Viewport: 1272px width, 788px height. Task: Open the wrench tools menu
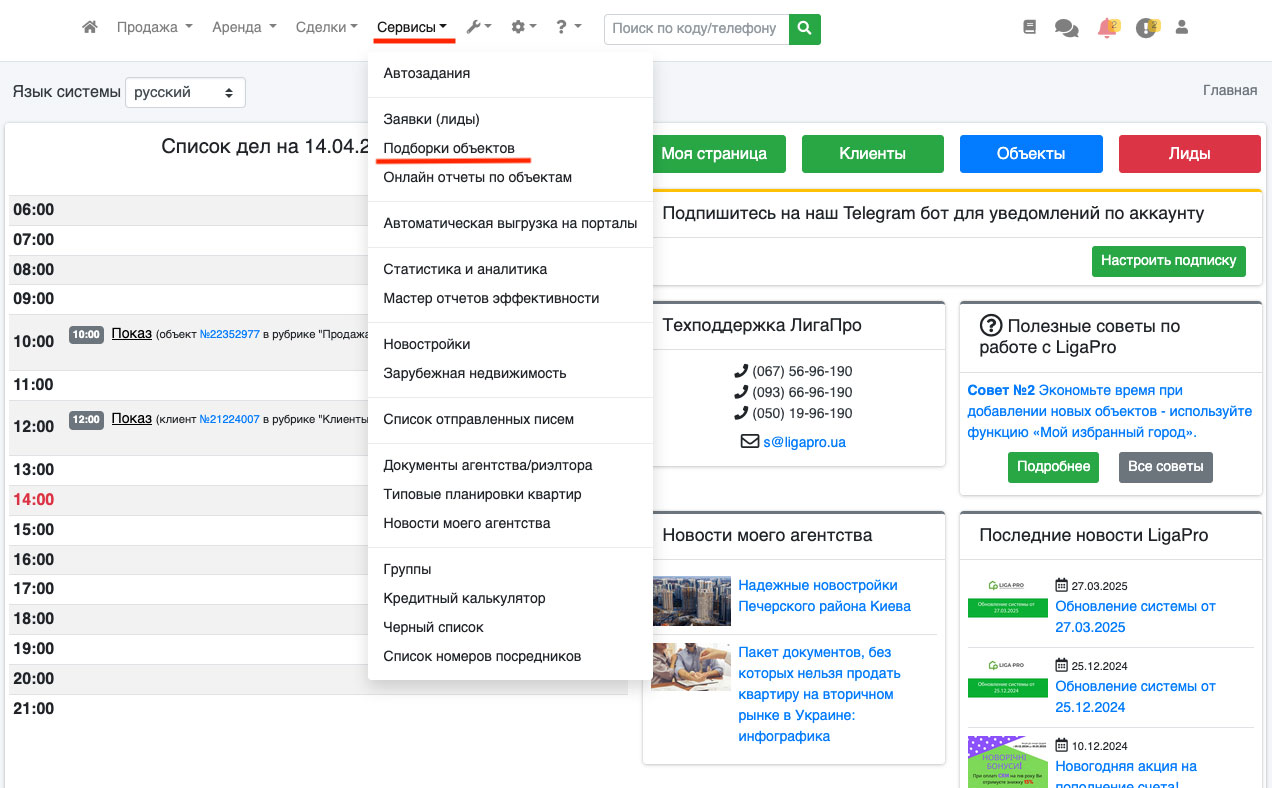(x=478, y=28)
